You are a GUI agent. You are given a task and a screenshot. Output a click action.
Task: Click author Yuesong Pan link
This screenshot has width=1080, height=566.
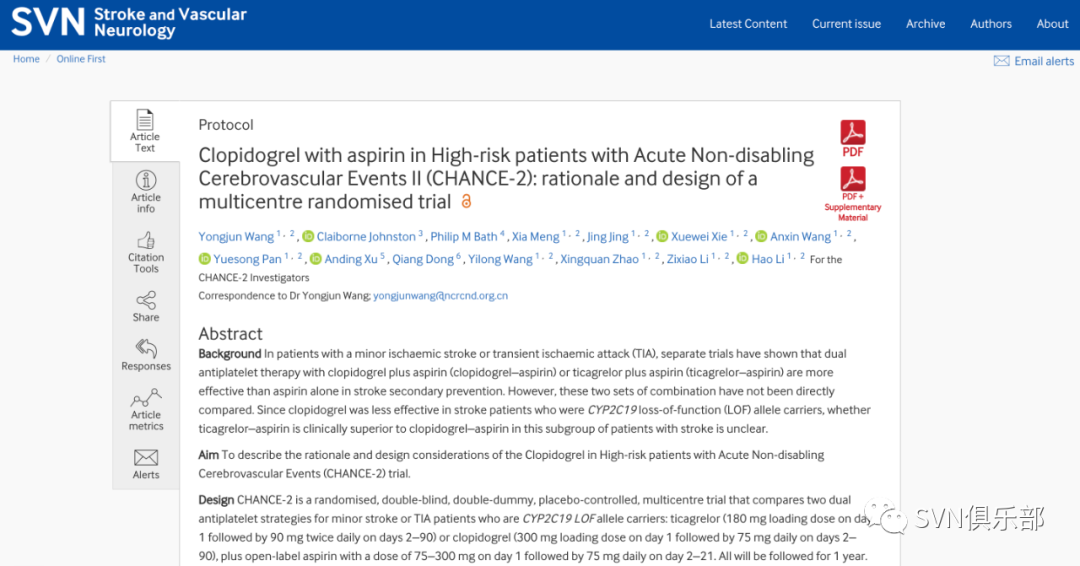247,260
